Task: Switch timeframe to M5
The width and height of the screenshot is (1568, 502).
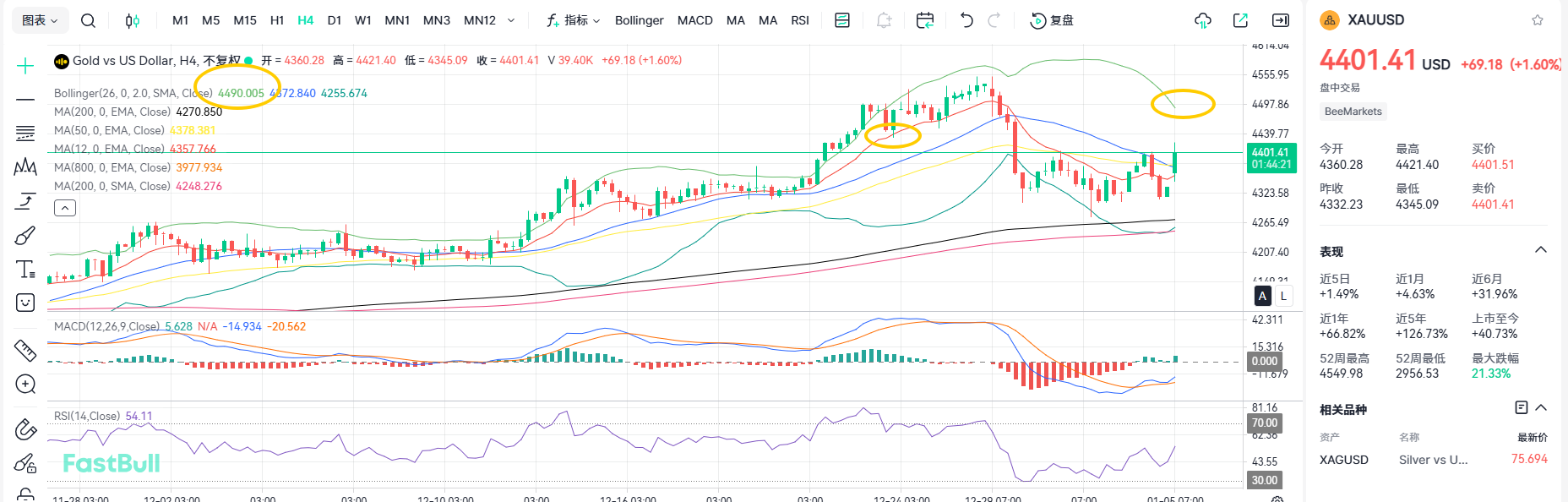Action: coord(211,20)
